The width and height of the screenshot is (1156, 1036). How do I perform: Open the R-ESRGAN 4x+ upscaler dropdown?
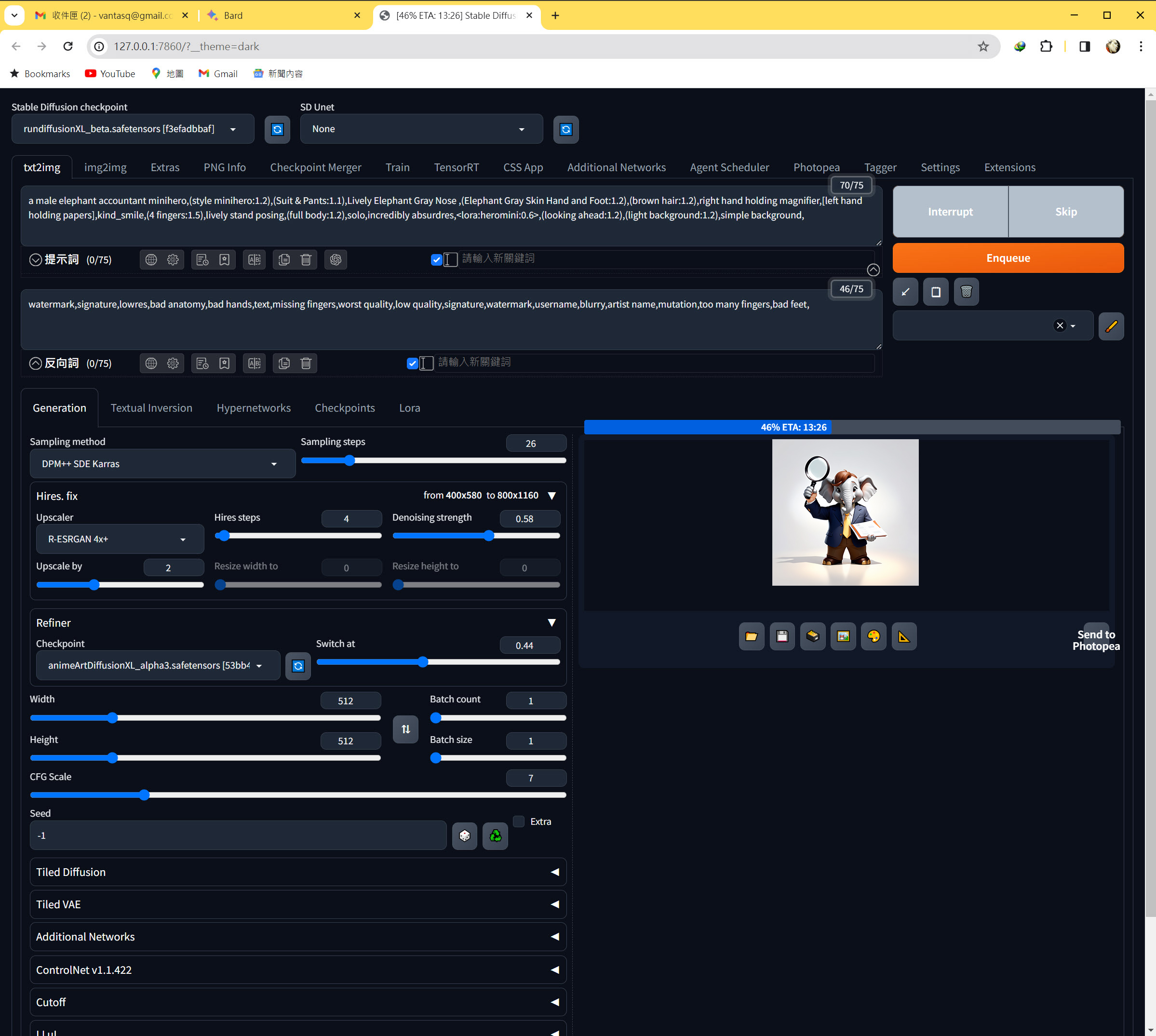[x=120, y=539]
